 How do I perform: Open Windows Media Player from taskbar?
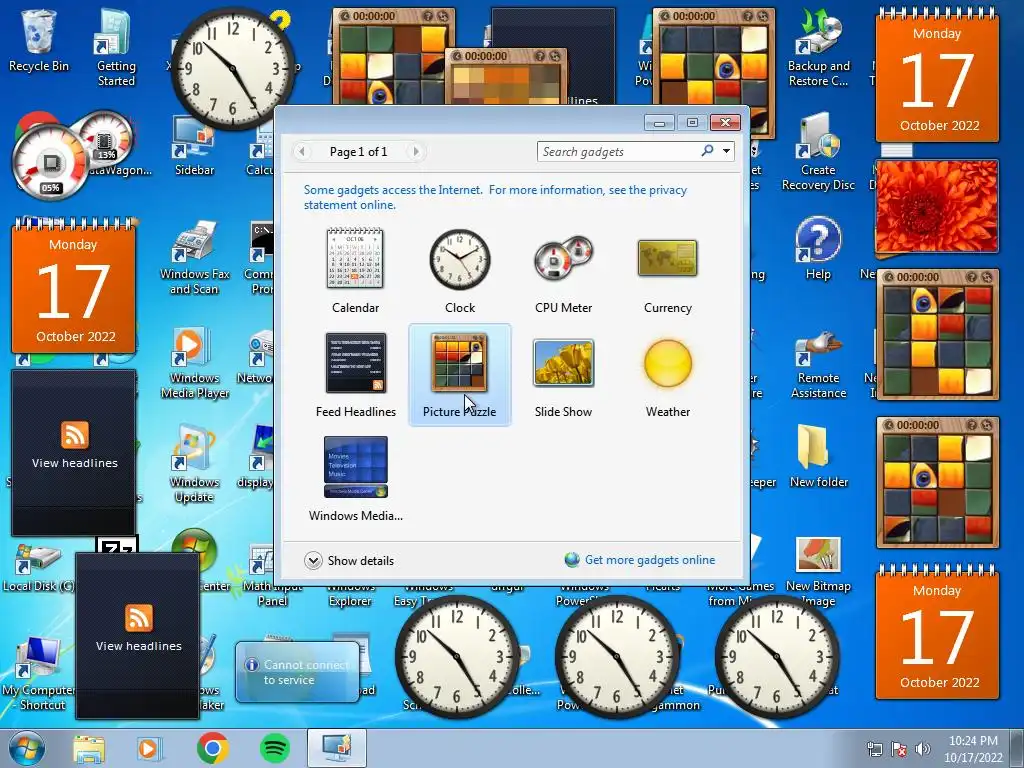[x=150, y=748]
